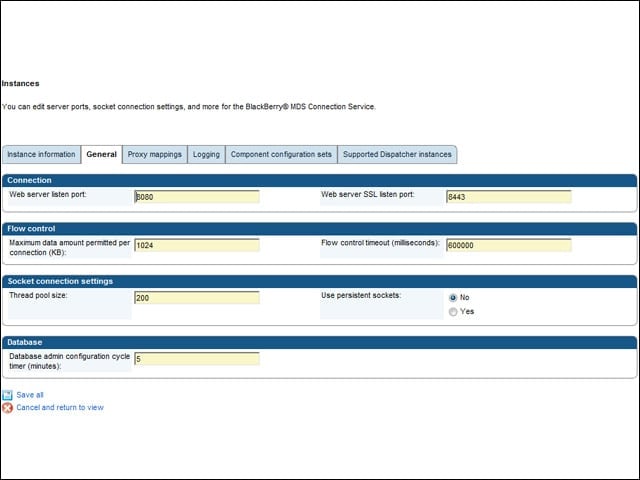Click Cancel and return to view link
This screenshot has height=480, width=640.
pyautogui.click(x=60, y=407)
